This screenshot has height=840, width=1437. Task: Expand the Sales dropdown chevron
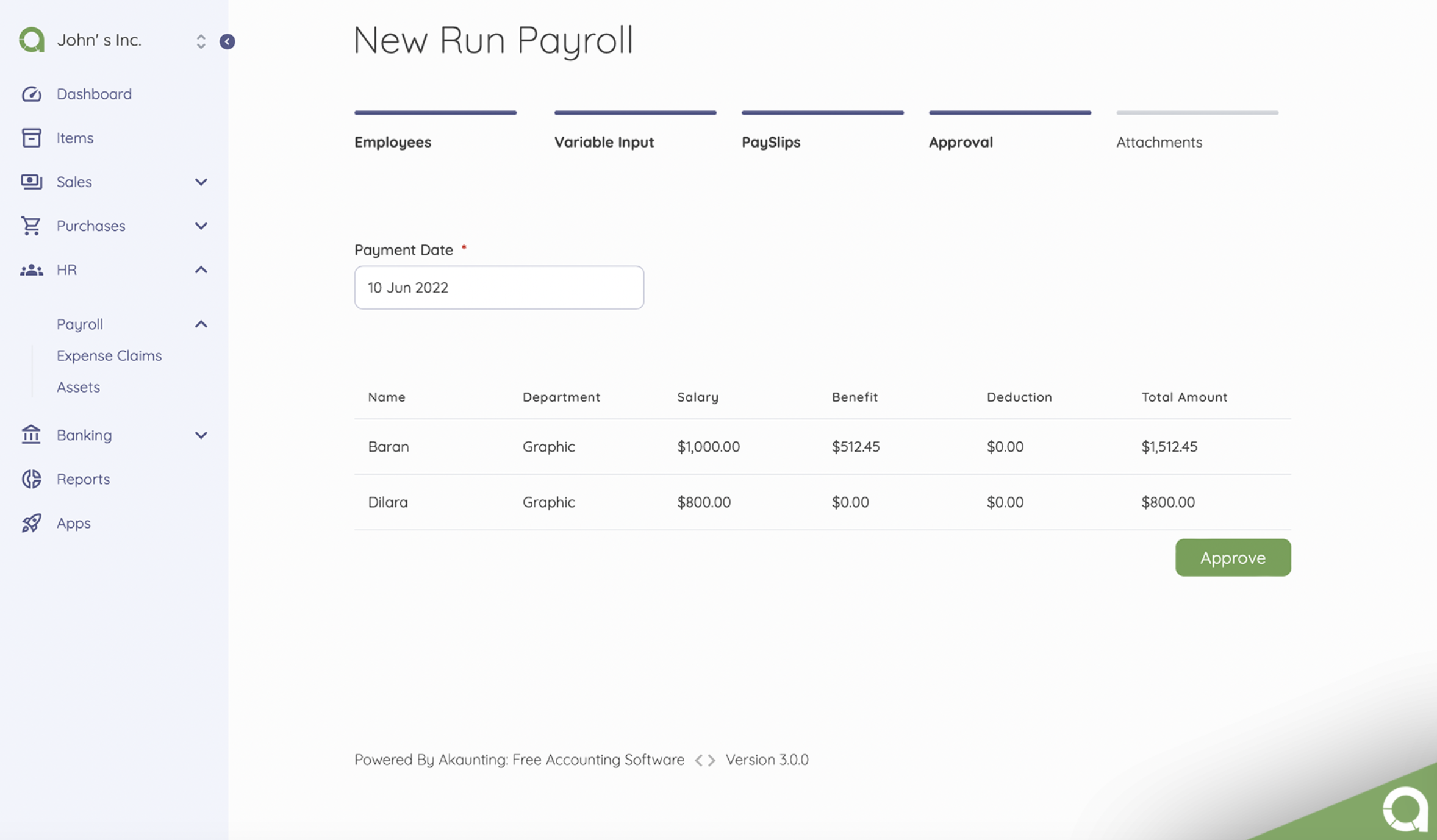click(200, 182)
